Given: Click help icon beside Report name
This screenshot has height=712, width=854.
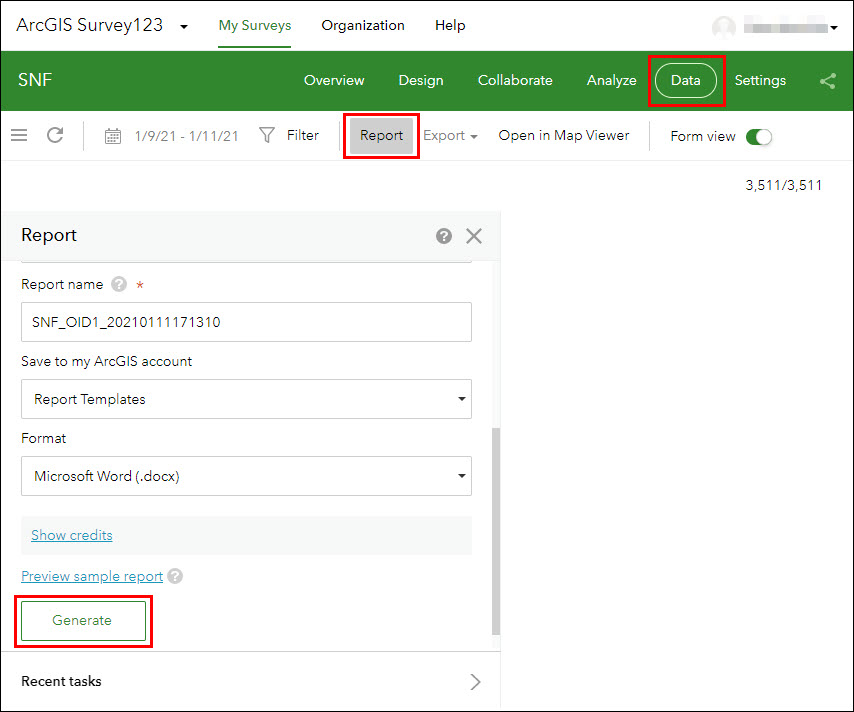Looking at the screenshot, I should pos(119,285).
